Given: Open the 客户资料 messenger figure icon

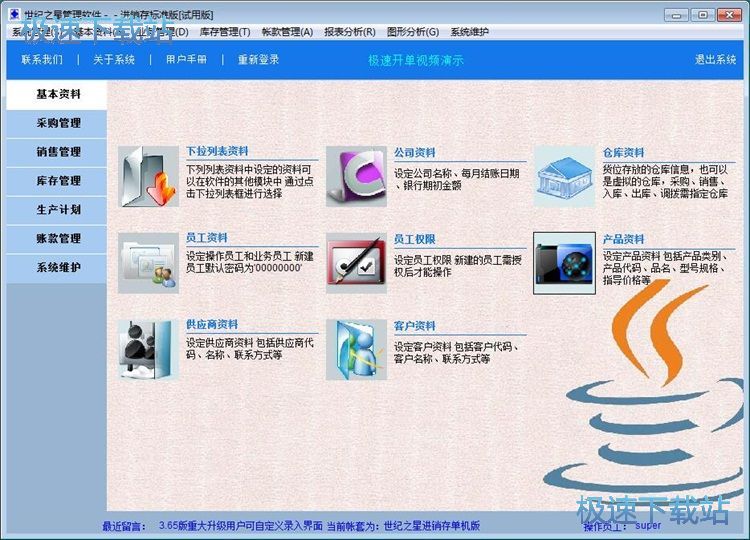Looking at the screenshot, I should [x=356, y=350].
